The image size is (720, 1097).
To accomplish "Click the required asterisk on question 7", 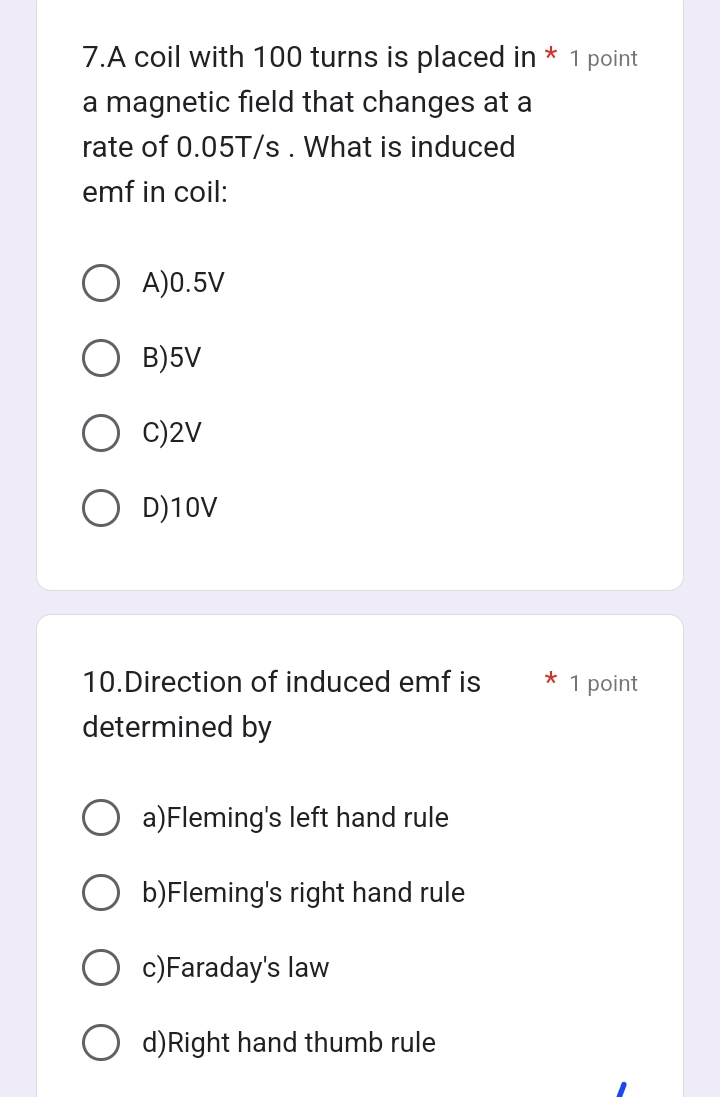I will pos(551,53).
